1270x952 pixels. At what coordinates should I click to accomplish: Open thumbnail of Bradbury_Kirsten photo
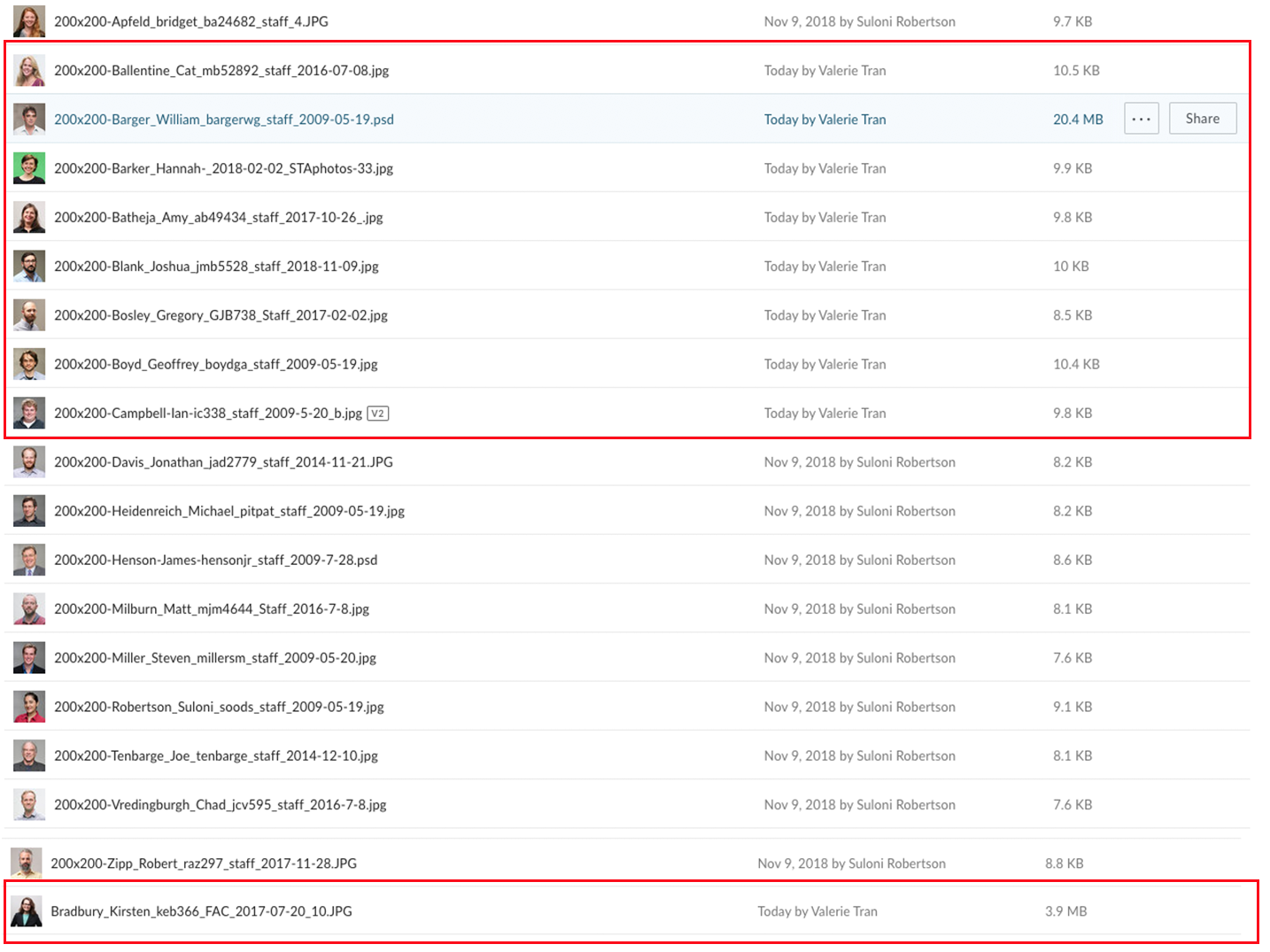27,911
